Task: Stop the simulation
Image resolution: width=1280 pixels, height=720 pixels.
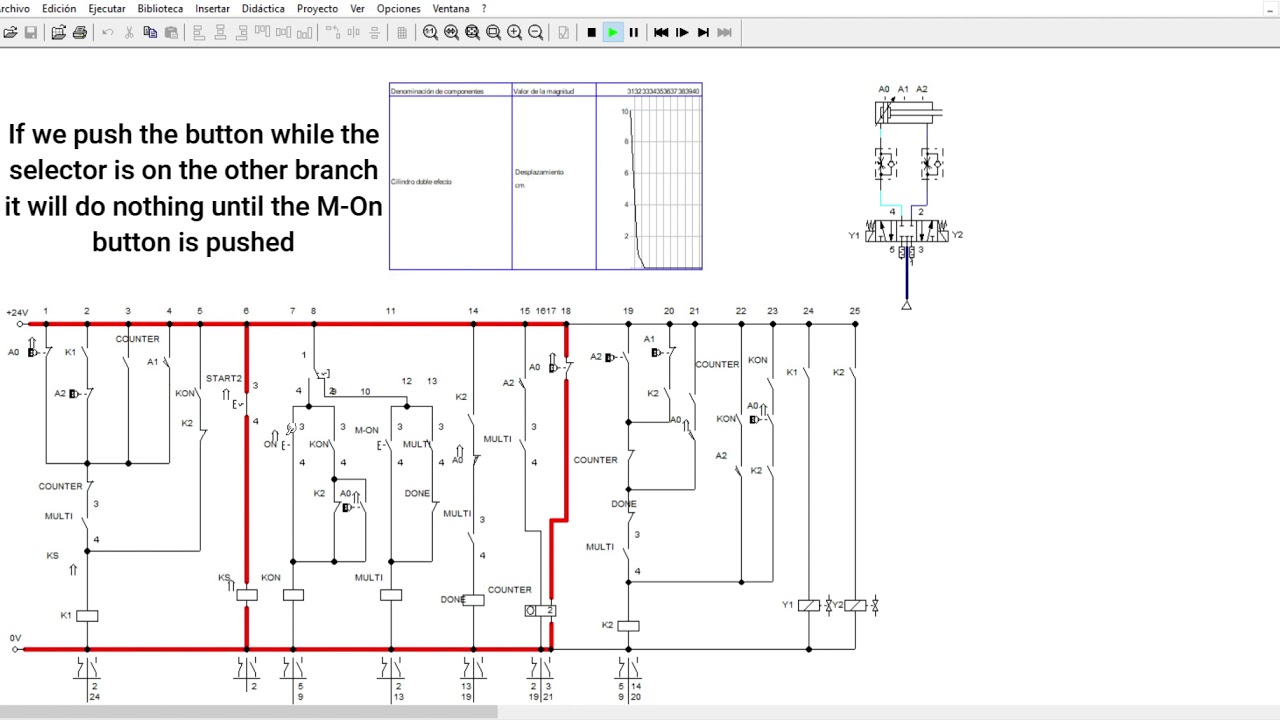Action: pos(591,33)
